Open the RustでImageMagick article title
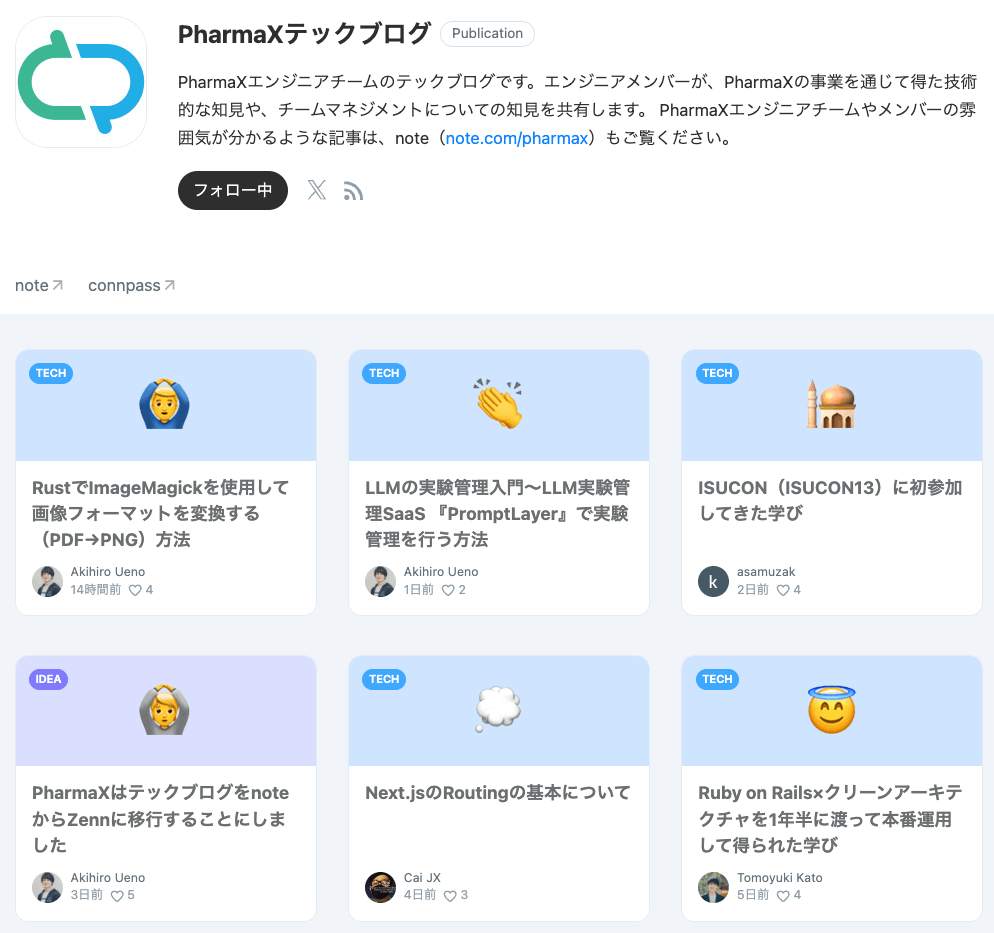 click(160, 513)
